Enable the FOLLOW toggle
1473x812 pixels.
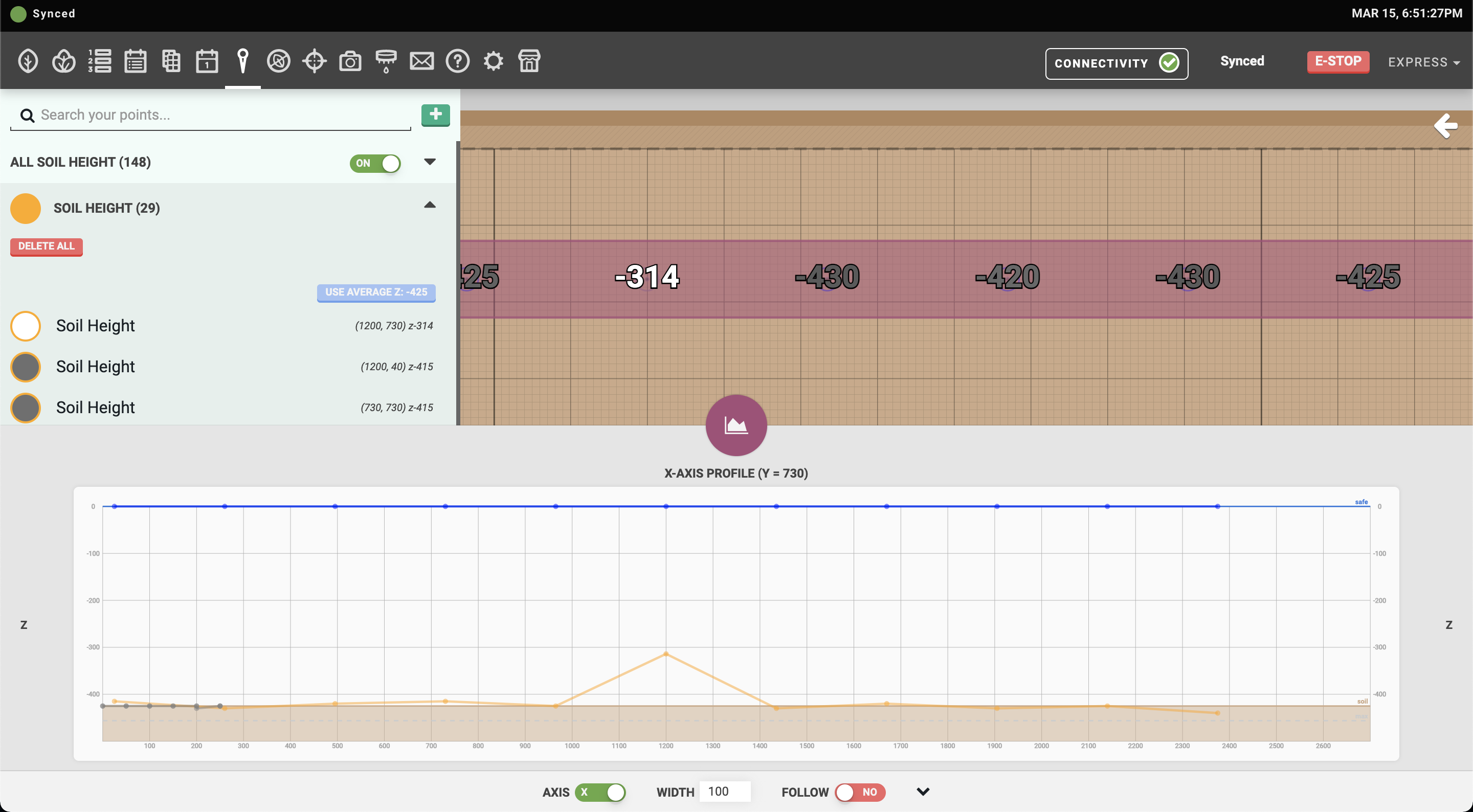861,793
